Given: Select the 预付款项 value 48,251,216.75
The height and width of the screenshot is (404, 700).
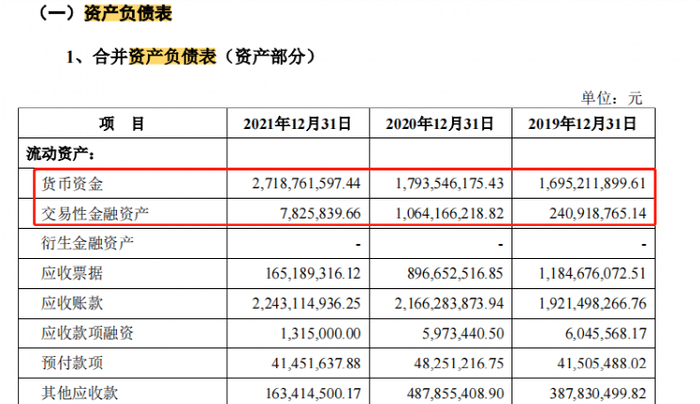Looking at the screenshot, I should [459, 363].
